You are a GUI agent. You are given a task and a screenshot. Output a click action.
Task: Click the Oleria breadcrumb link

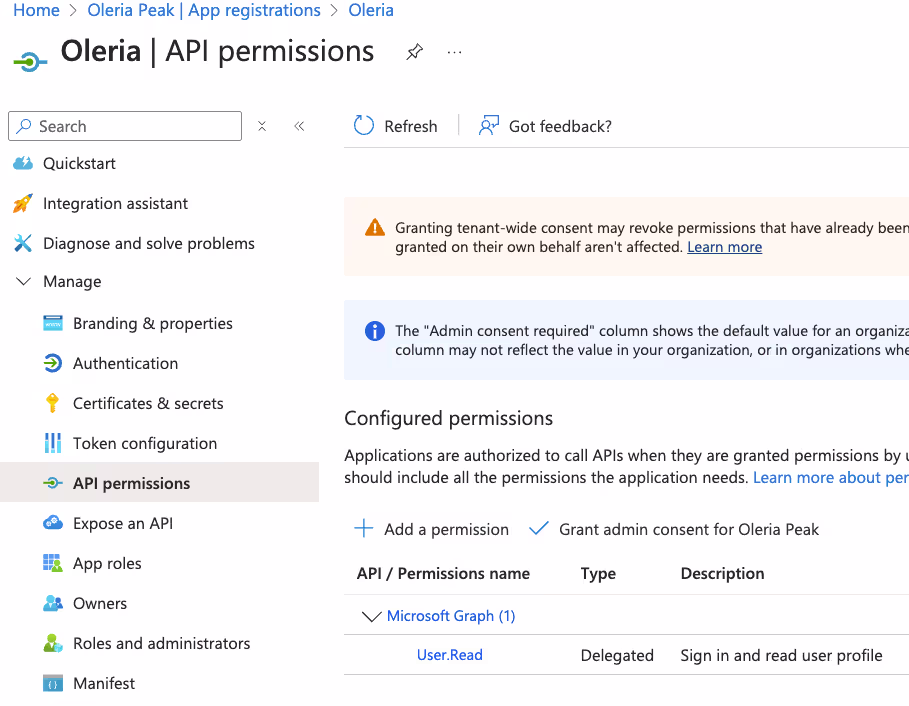coord(371,10)
